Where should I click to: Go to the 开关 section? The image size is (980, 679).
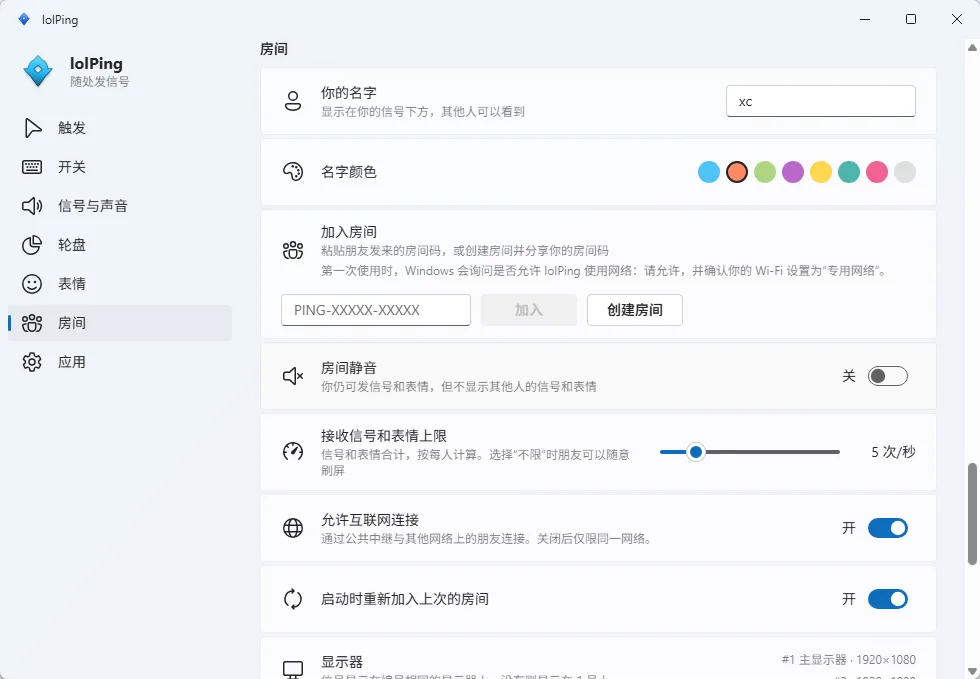pyautogui.click(x=120, y=167)
